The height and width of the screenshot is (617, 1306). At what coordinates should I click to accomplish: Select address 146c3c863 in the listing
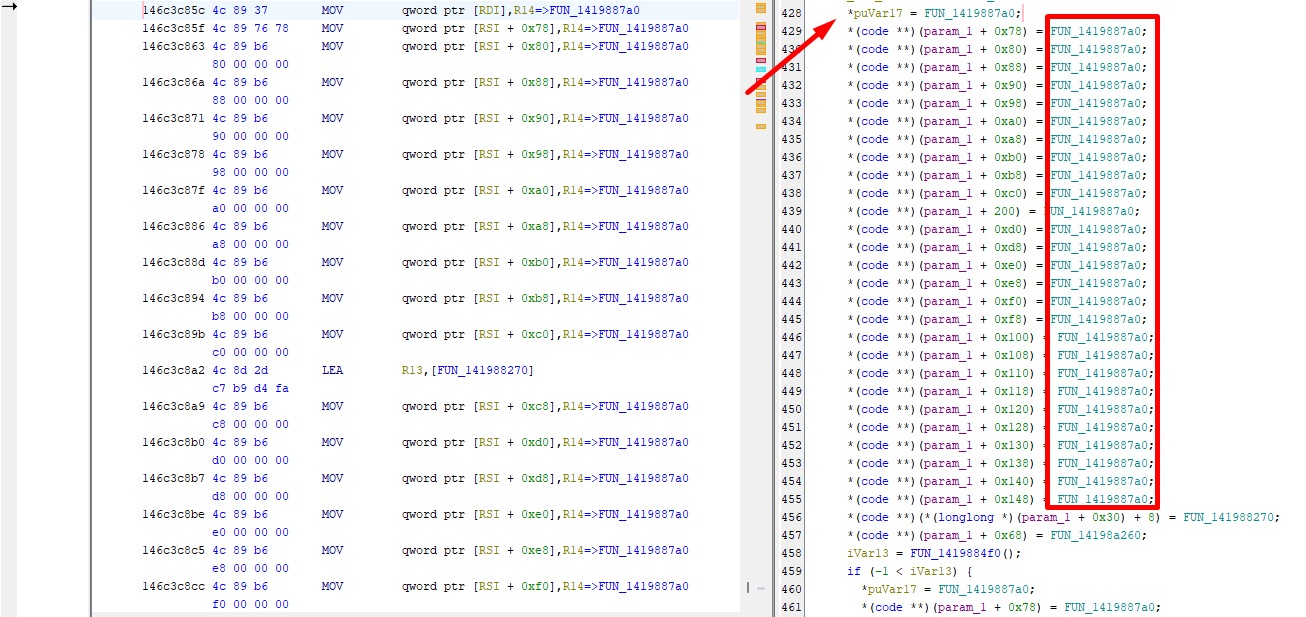click(x=173, y=46)
